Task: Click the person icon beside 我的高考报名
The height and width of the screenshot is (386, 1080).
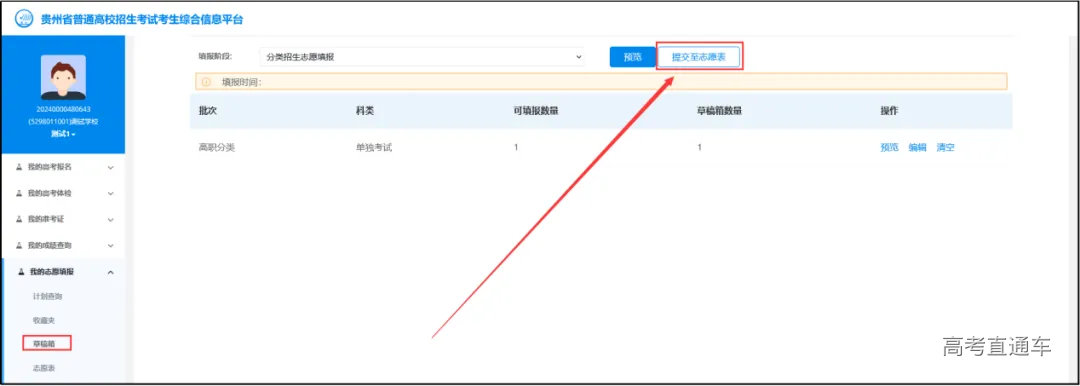Action: point(19,167)
